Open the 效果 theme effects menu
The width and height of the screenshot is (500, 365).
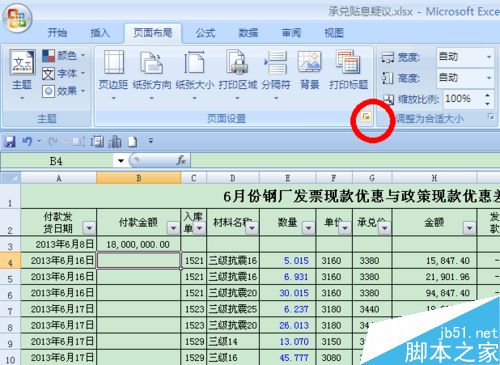[x=64, y=91]
